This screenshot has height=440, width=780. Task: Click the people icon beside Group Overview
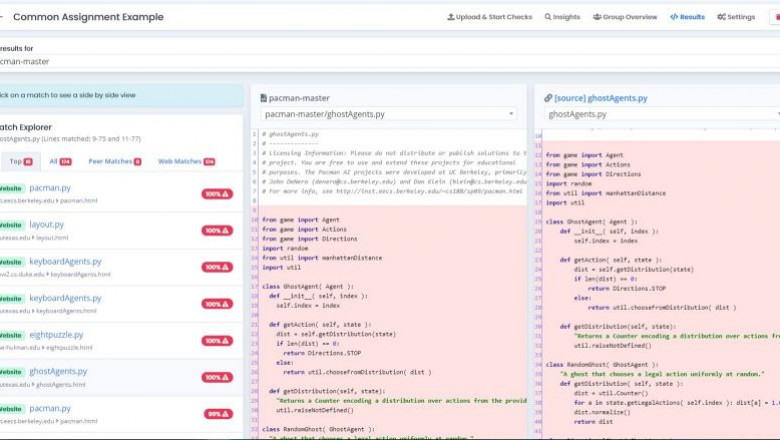click(x=597, y=17)
